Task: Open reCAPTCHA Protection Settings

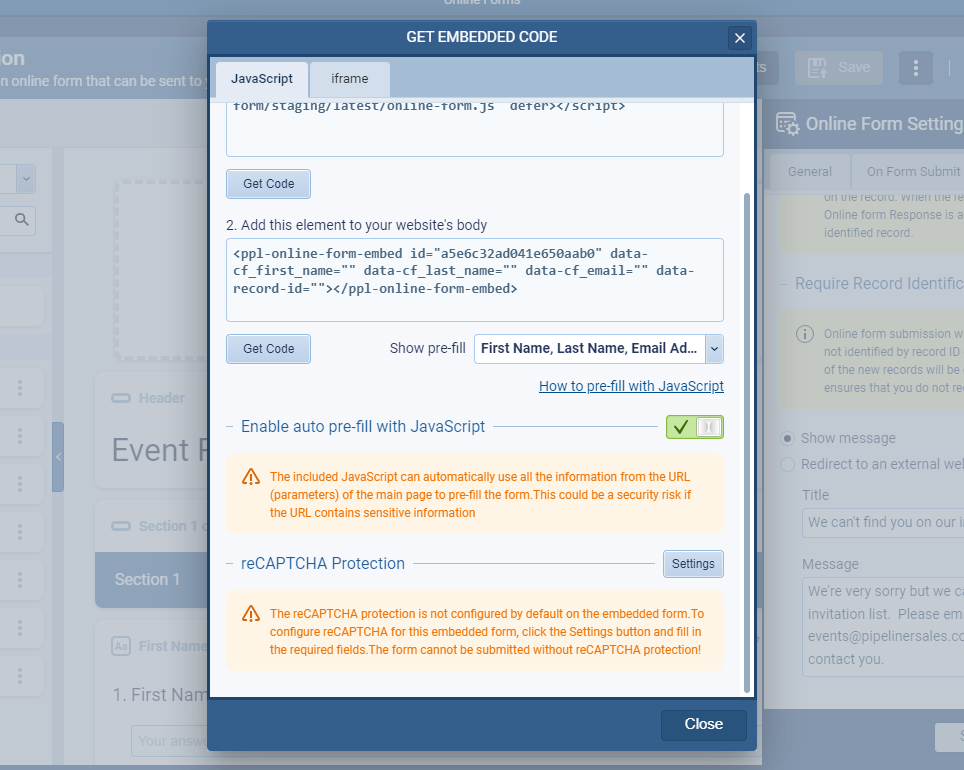Action: click(693, 564)
